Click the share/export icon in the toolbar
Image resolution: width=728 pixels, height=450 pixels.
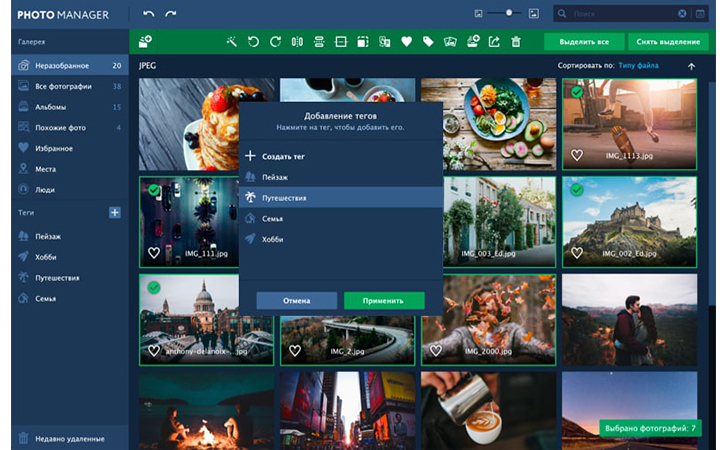tap(494, 42)
